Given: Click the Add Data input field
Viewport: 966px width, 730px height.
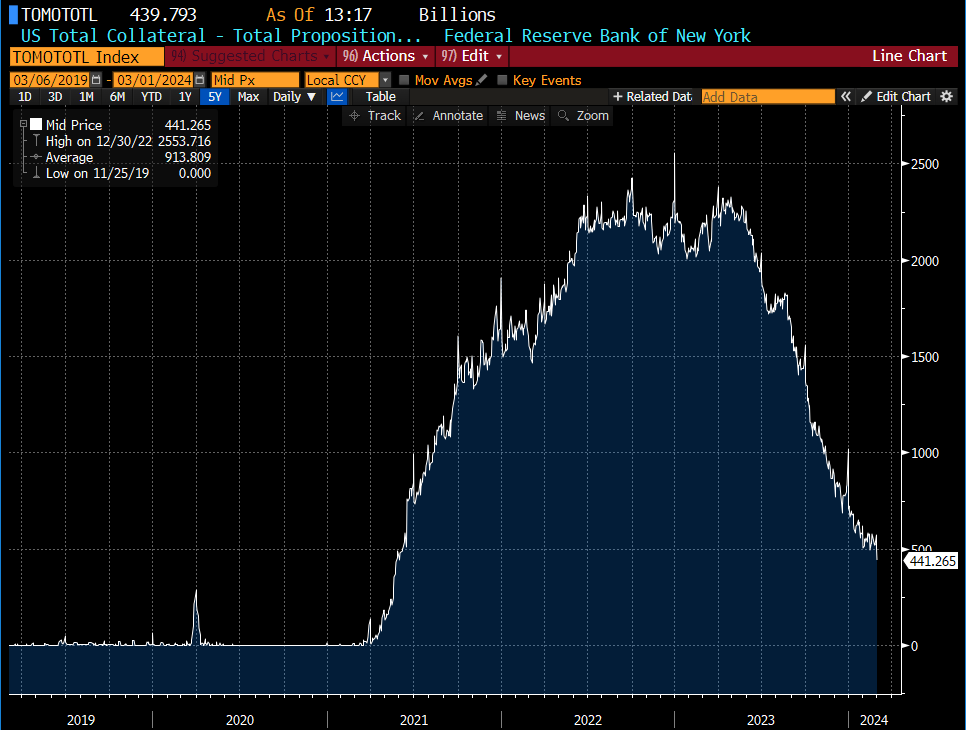Looking at the screenshot, I should click(x=768, y=97).
